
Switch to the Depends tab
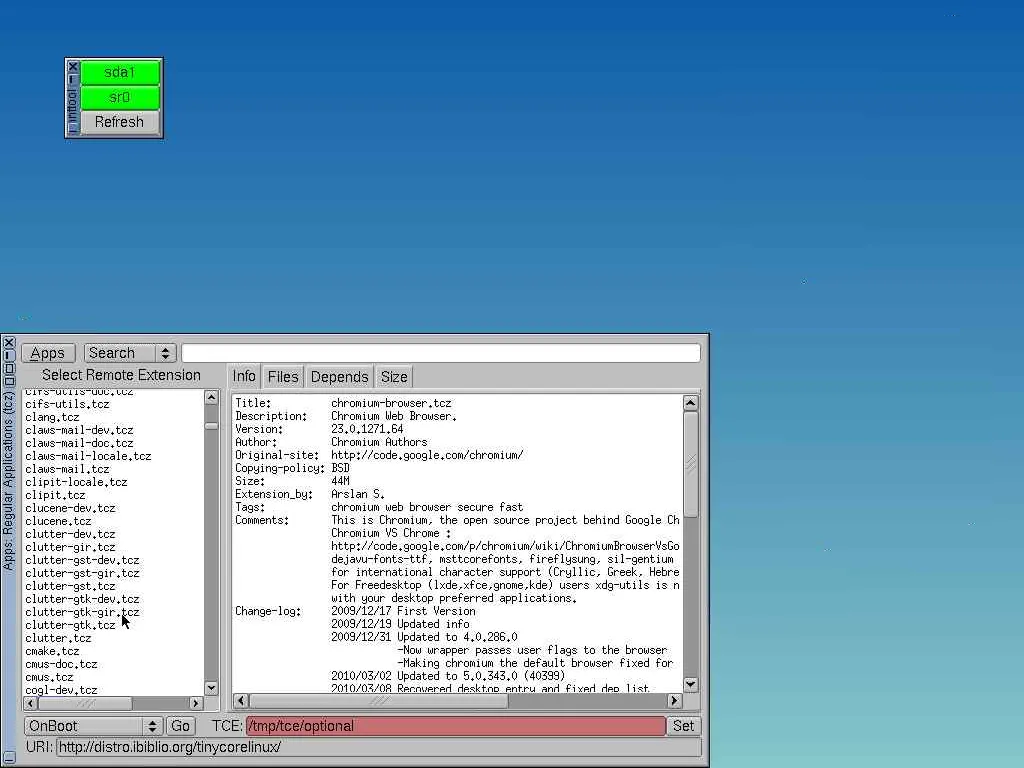click(340, 377)
